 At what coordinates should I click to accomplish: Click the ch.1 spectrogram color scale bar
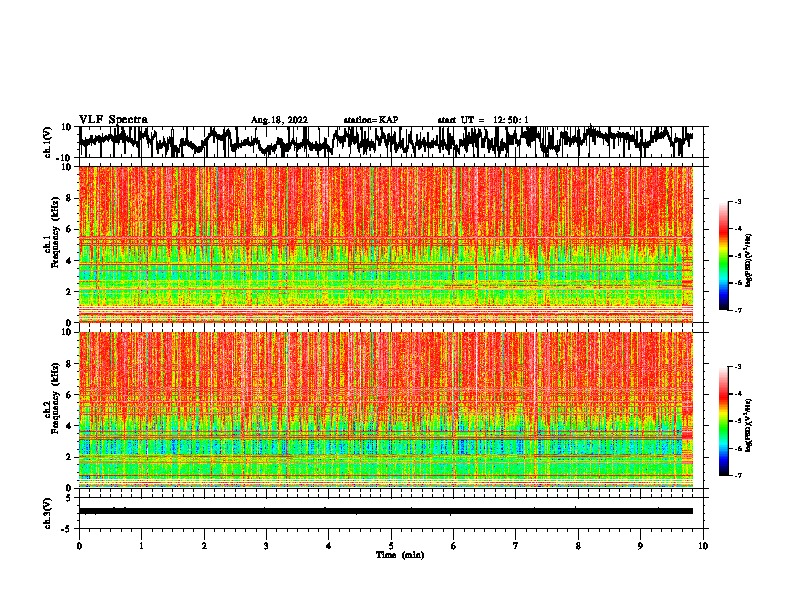pyautogui.click(x=723, y=256)
